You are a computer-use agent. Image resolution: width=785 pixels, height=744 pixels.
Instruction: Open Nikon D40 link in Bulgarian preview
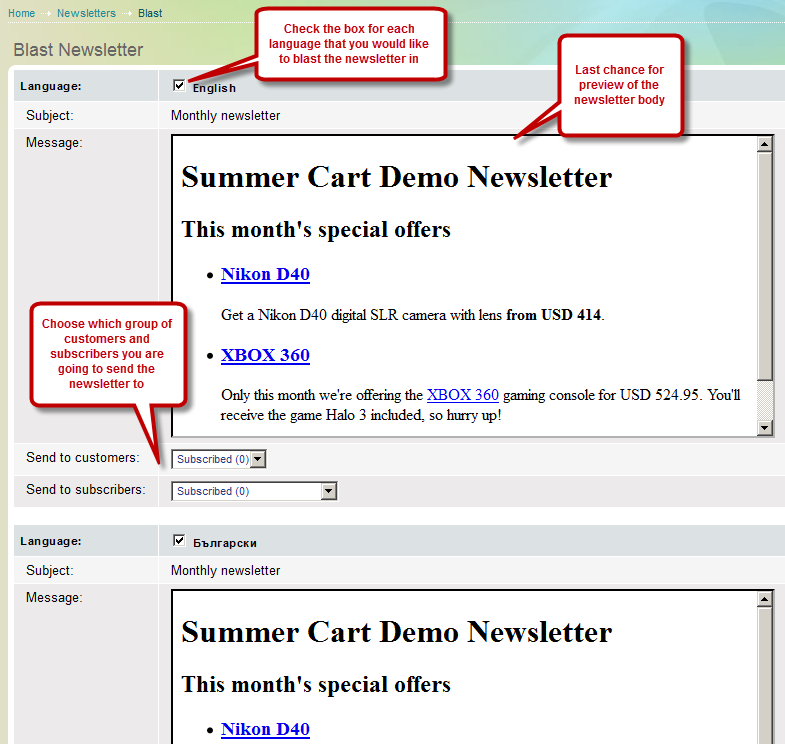coord(265,729)
